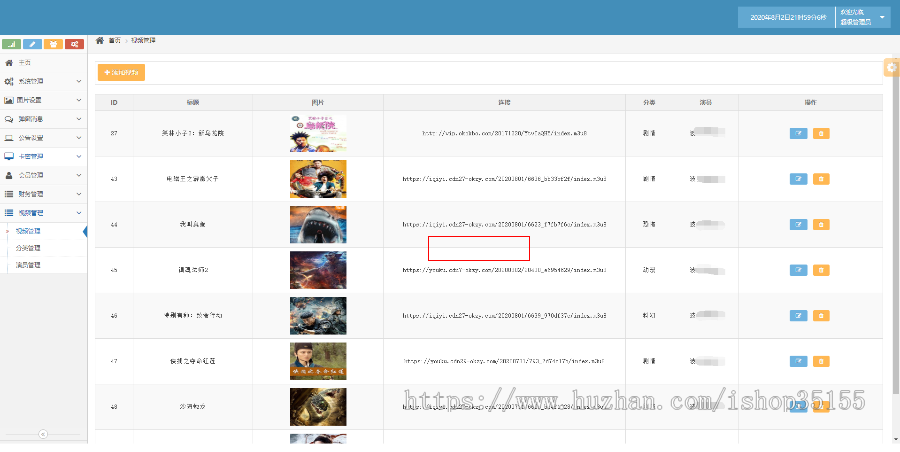Collapse sidebar using the double-arrow toggle
Viewport: 900px width, 452px height.
pos(43,434)
